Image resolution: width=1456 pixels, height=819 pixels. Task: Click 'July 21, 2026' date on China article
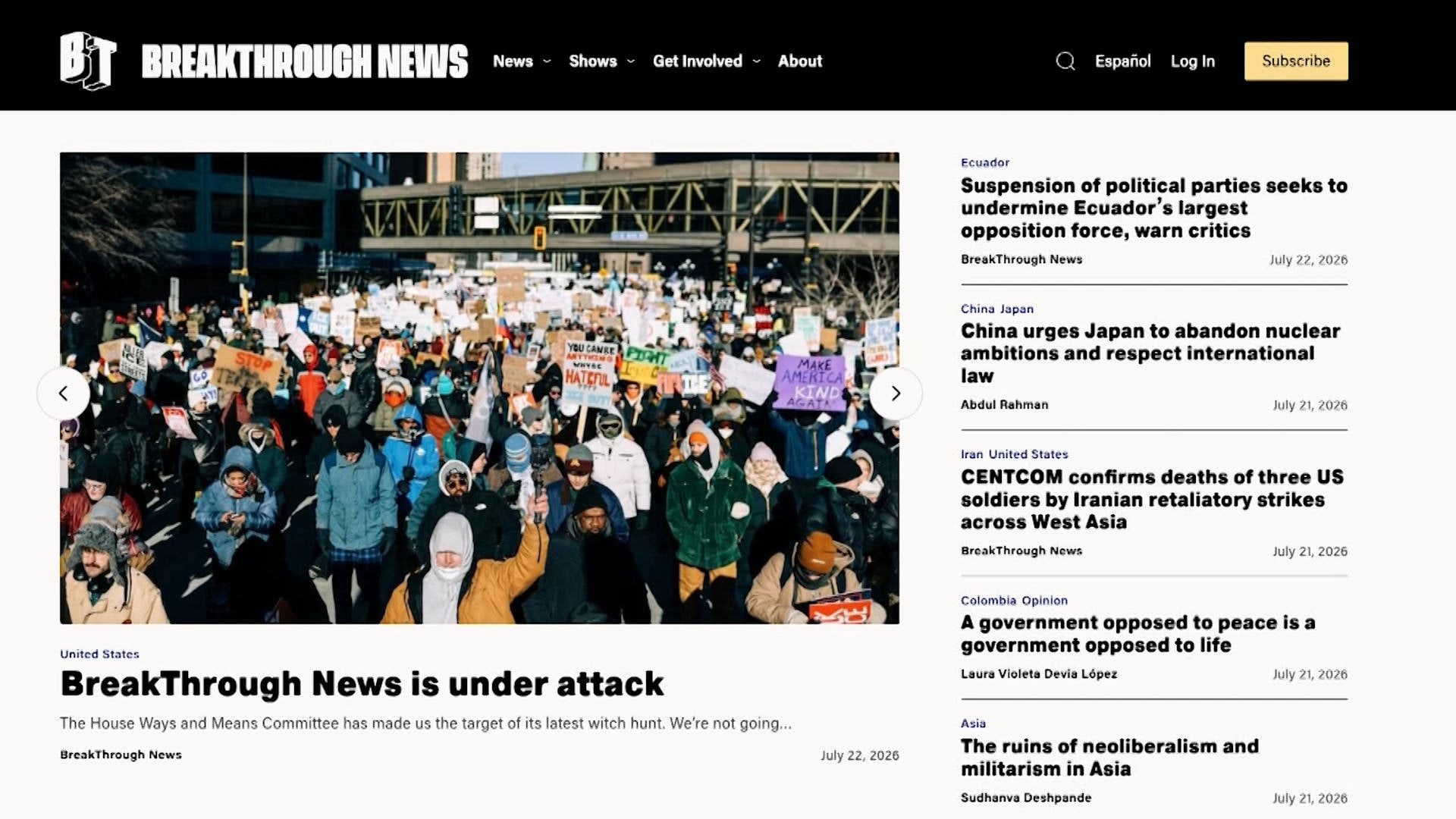[1310, 406]
